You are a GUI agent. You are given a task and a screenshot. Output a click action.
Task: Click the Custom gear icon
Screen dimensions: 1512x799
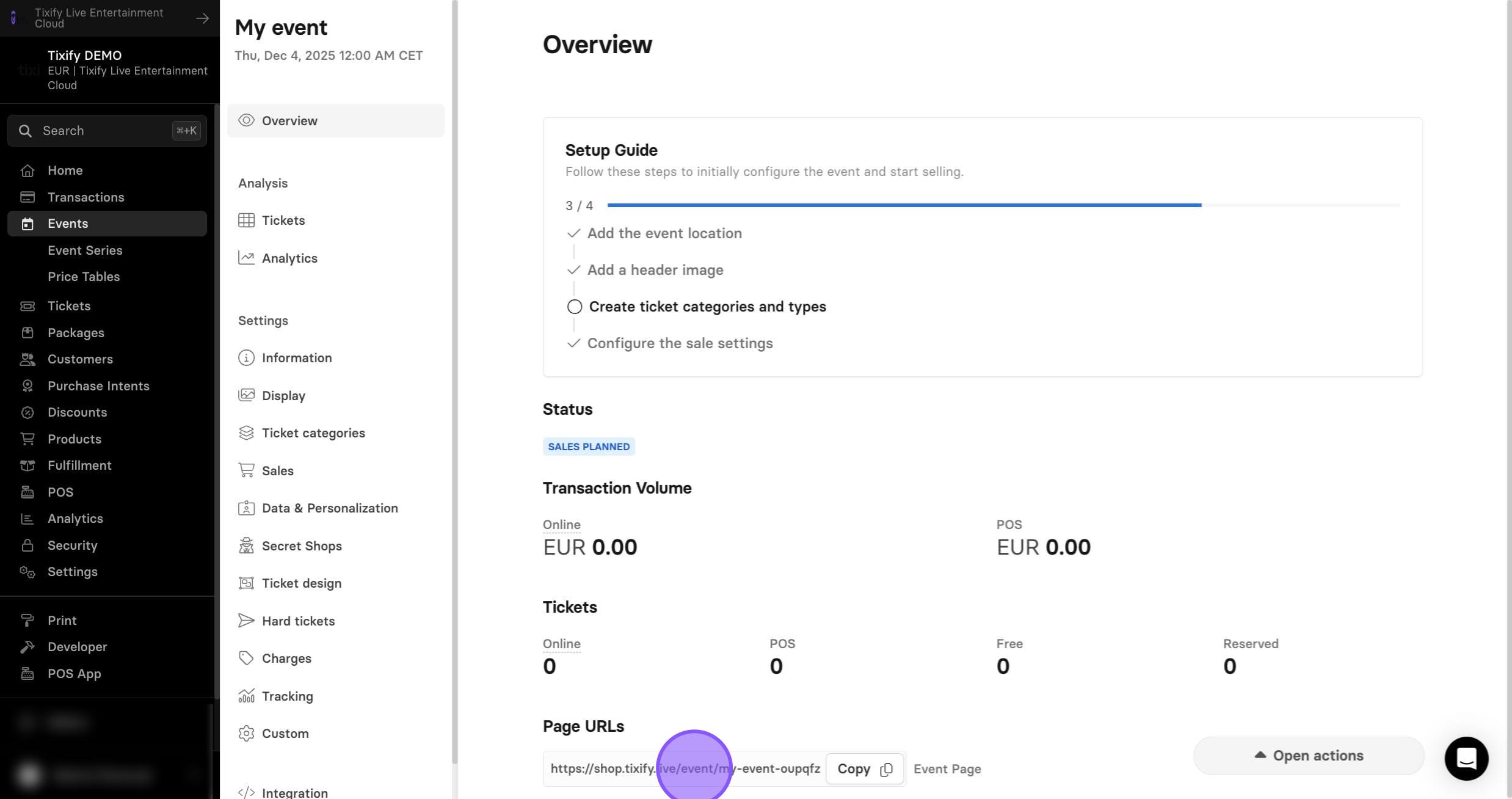point(246,734)
